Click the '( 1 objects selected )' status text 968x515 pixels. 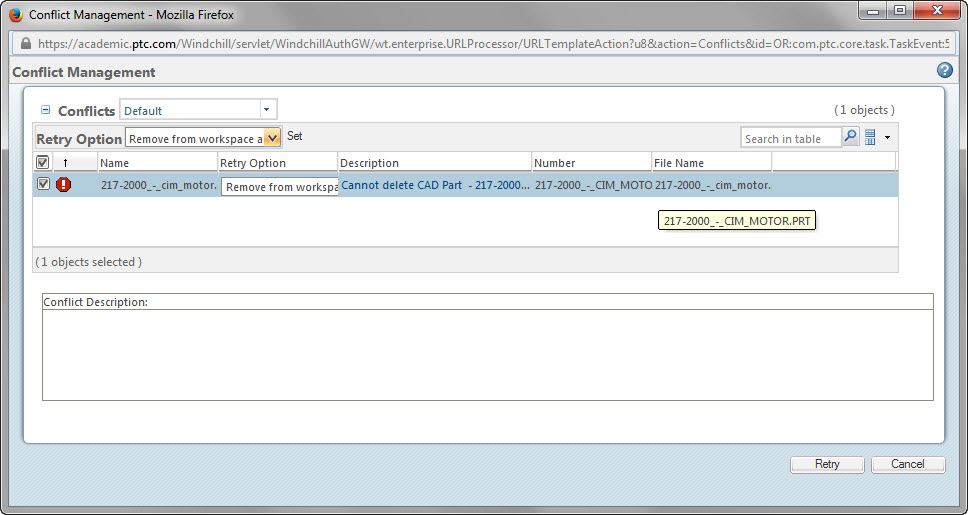click(89, 262)
